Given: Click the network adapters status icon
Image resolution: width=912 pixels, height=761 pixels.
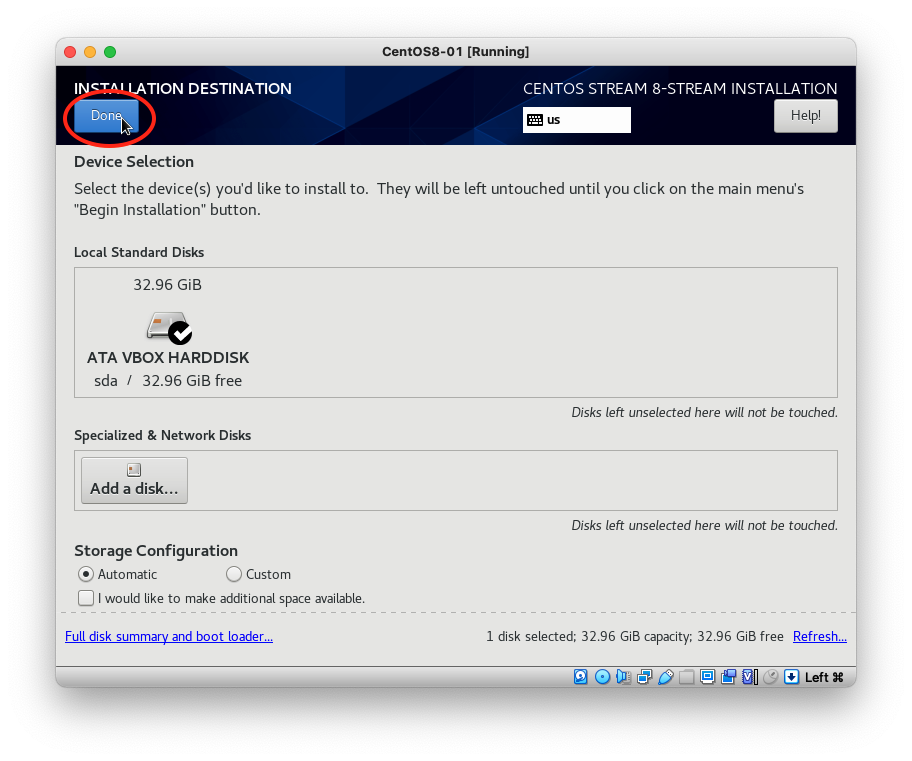Looking at the screenshot, I should (x=644, y=677).
